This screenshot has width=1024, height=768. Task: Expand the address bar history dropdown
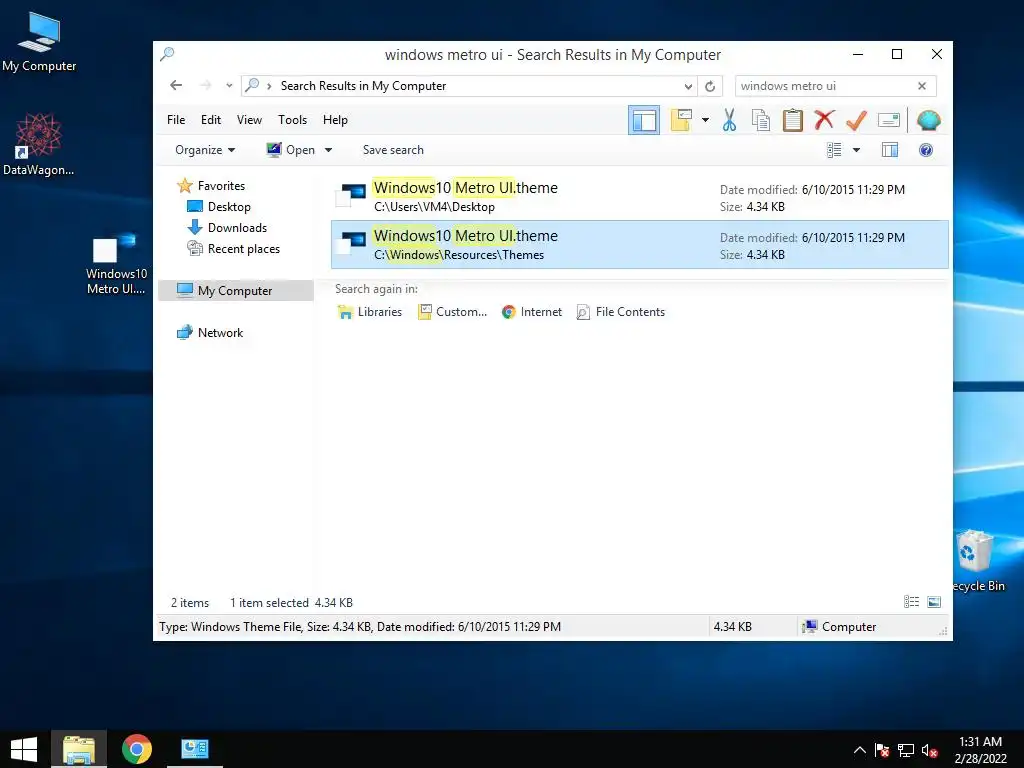tap(688, 86)
